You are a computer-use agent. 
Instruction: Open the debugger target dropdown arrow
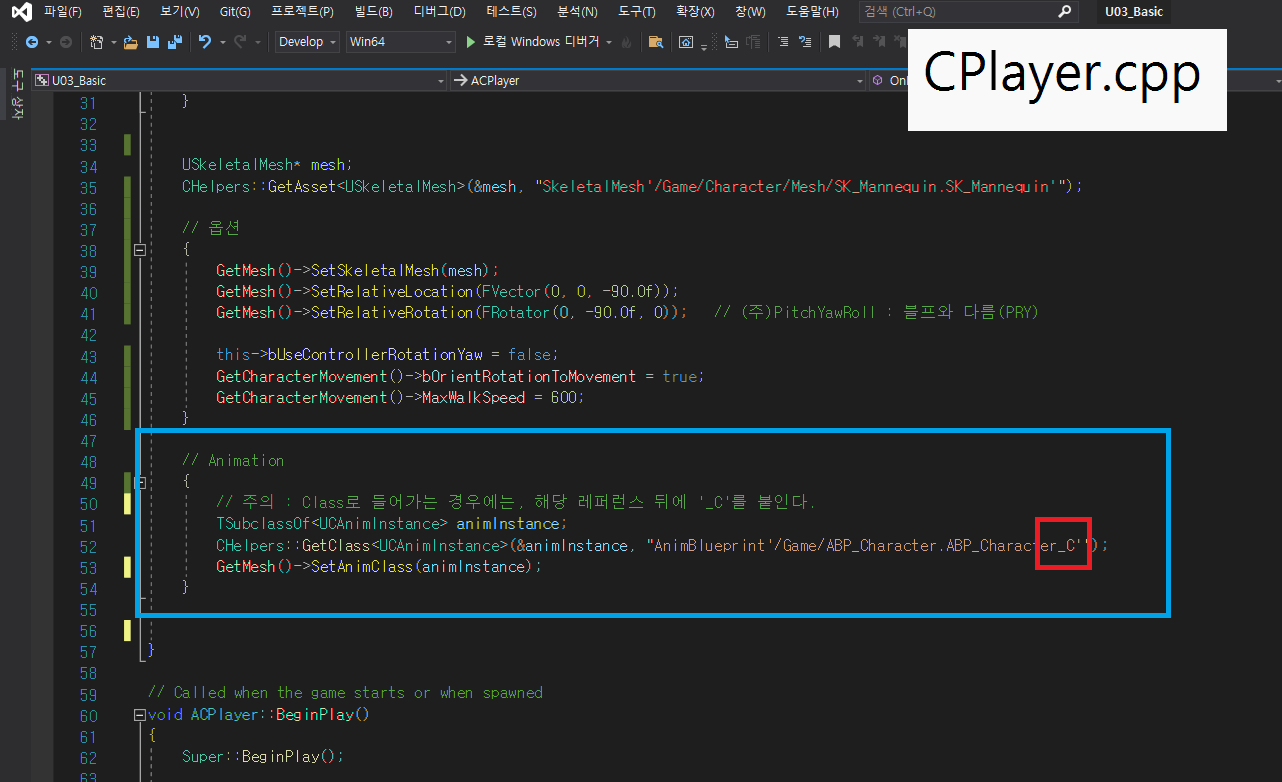click(x=608, y=42)
